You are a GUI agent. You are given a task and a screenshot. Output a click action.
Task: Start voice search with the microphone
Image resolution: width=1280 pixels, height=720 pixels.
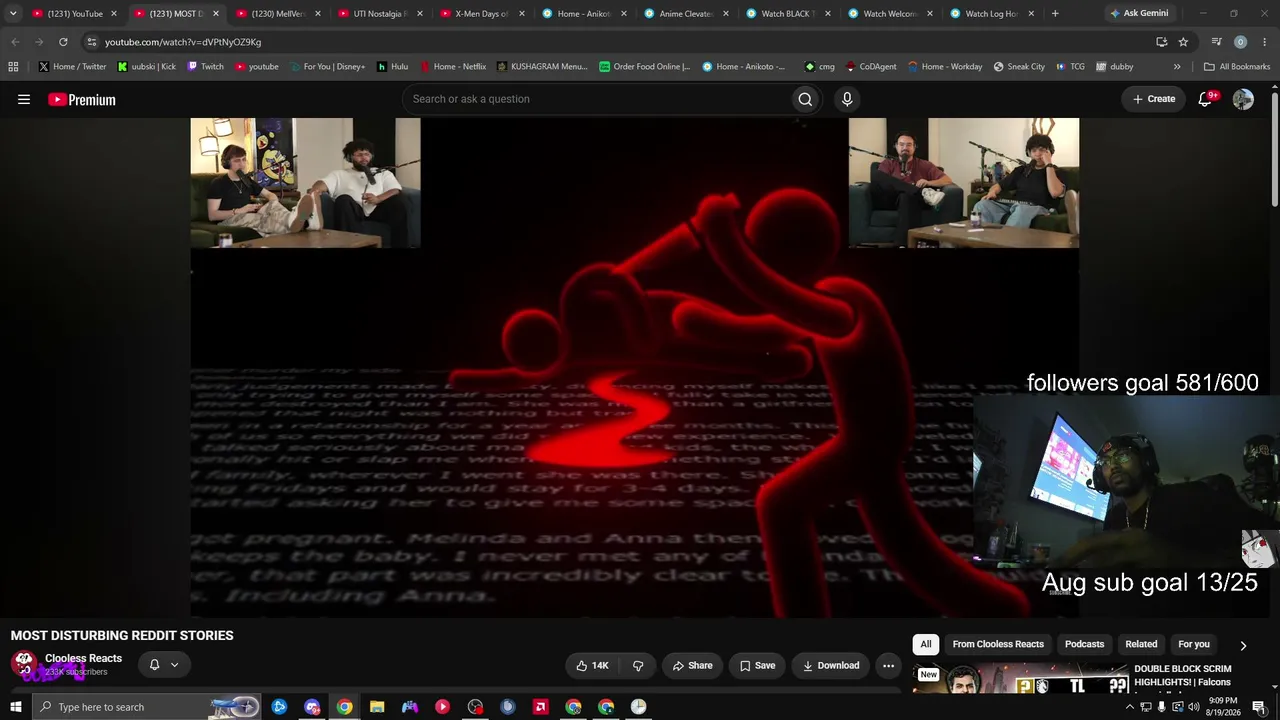(847, 99)
